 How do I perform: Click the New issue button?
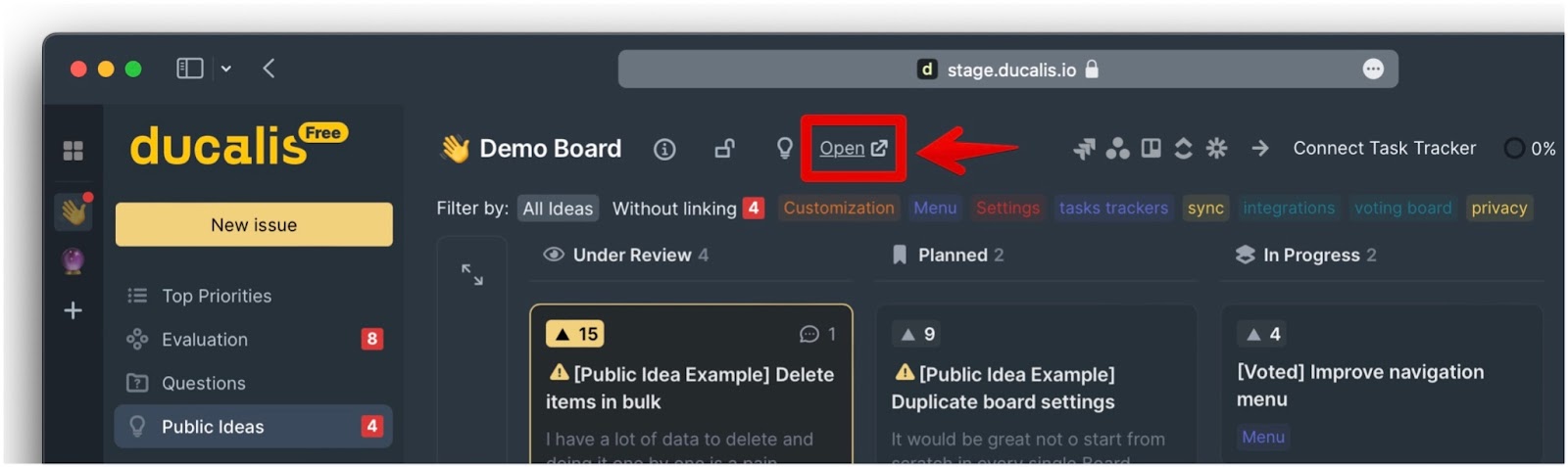[254, 225]
